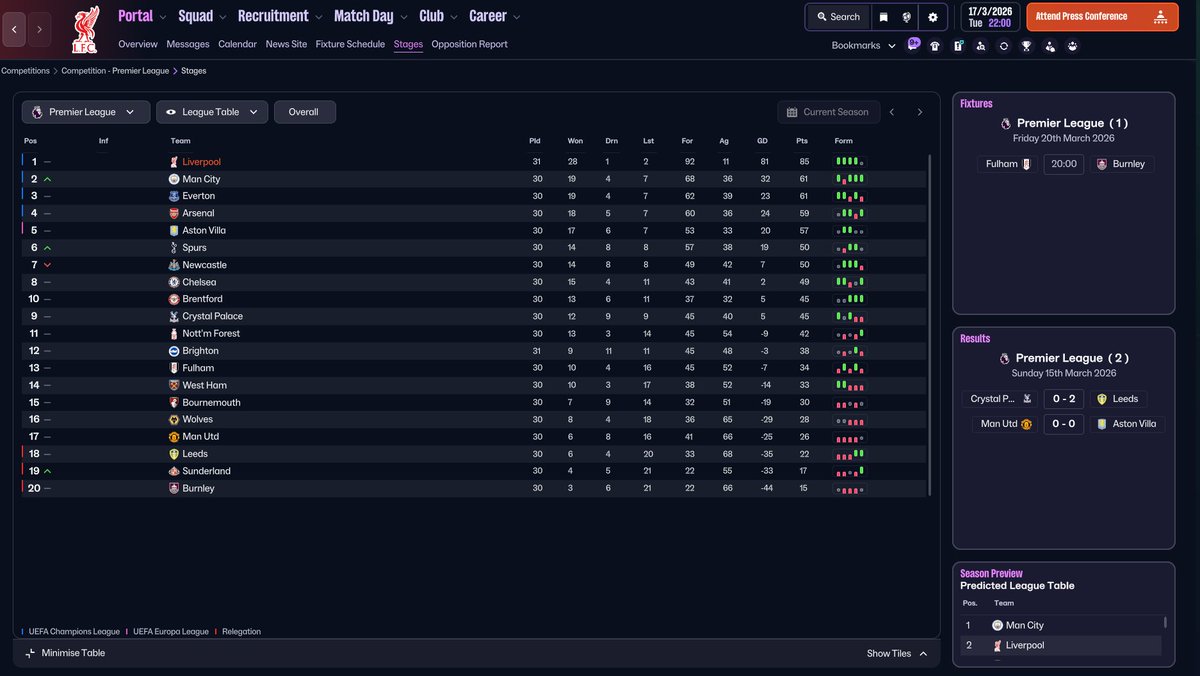Screen dimensions: 1200x676
Task: Click the 0 - 2 Crystal Palace result
Action: pos(1063,398)
